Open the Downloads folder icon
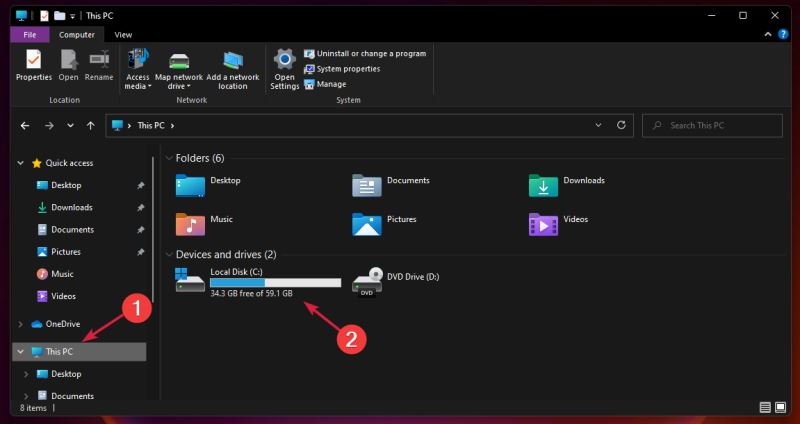This screenshot has height=424, width=800. pos(543,185)
